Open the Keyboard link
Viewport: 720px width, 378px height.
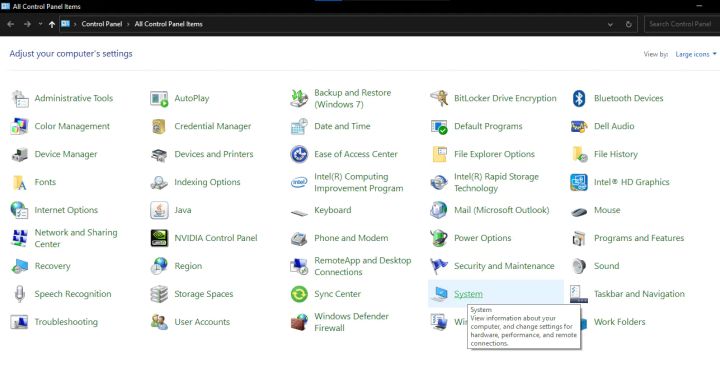click(332, 210)
